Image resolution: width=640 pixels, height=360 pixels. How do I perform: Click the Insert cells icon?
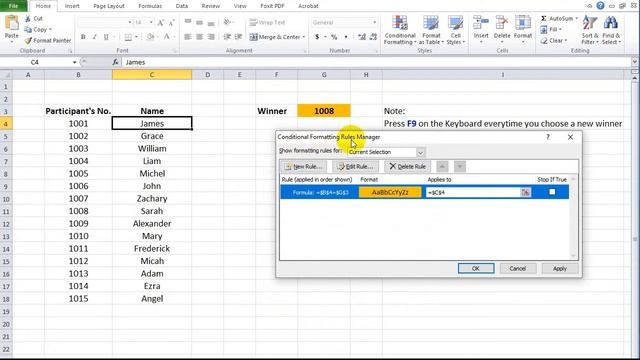(x=481, y=23)
